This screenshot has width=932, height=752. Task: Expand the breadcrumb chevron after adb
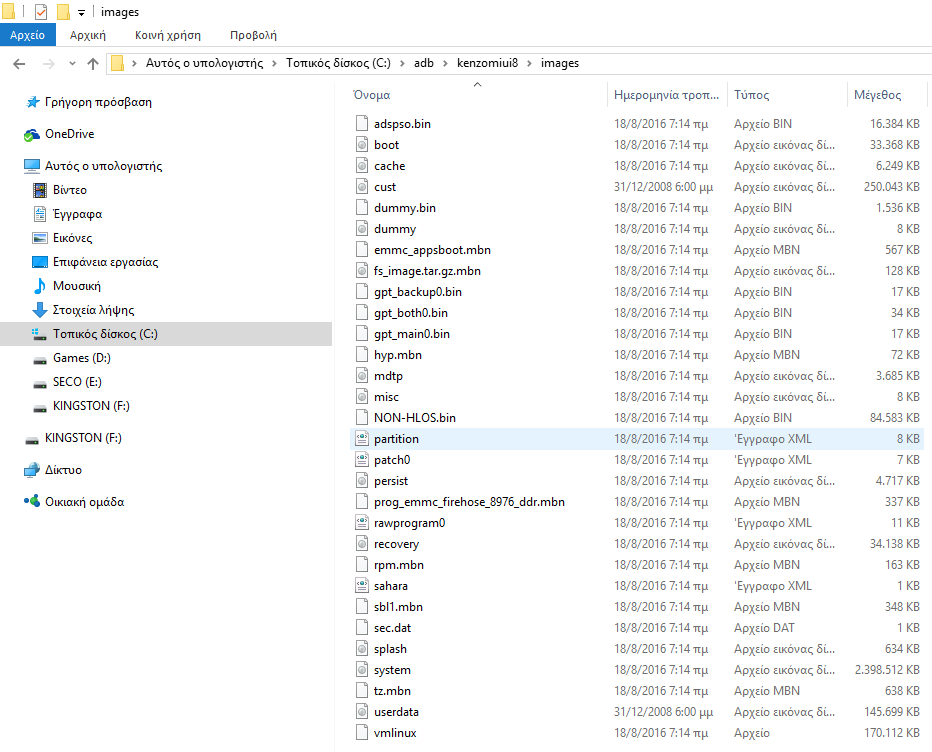(x=446, y=64)
